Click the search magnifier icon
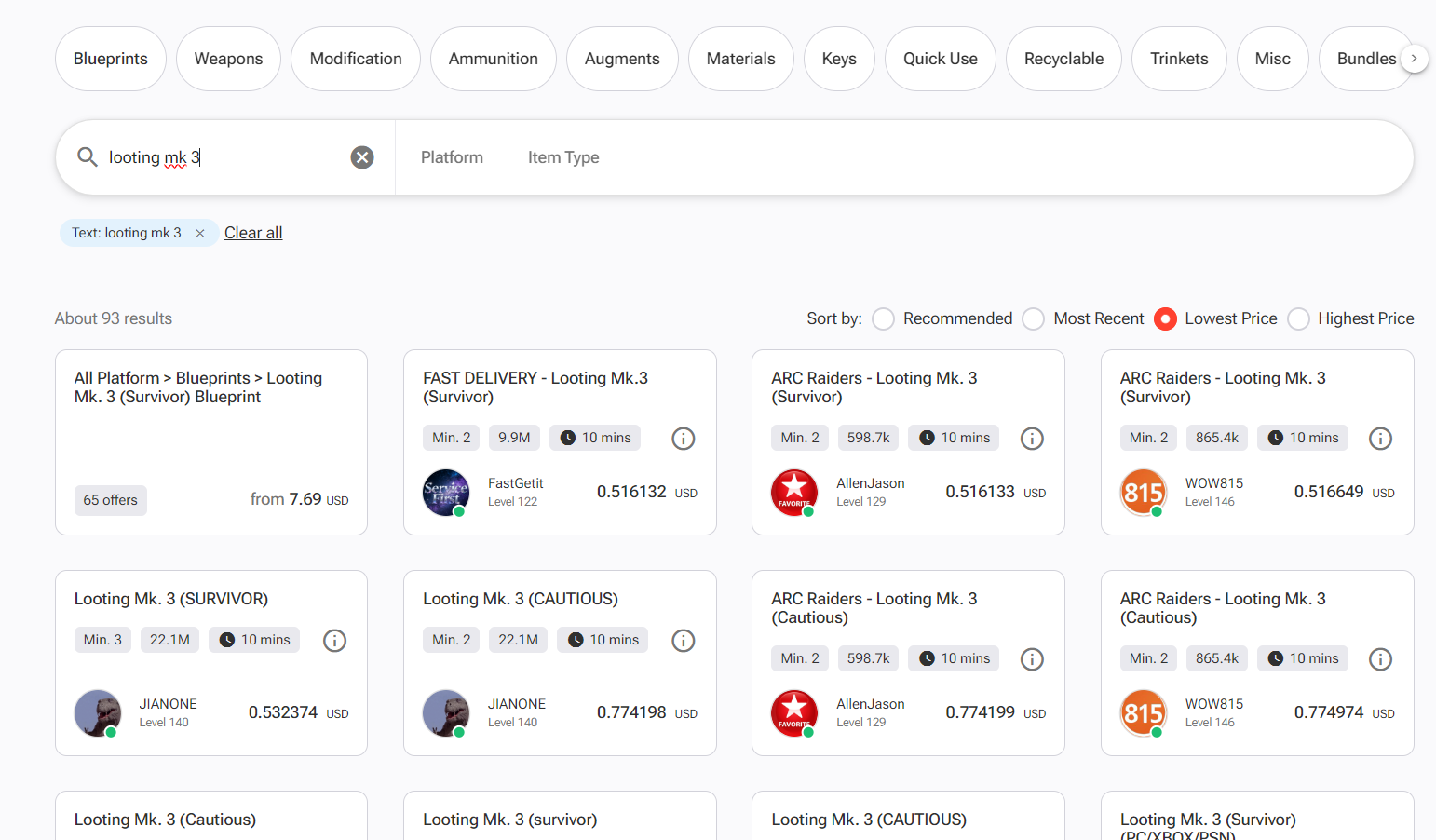 pyautogui.click(x=88, y=156)
